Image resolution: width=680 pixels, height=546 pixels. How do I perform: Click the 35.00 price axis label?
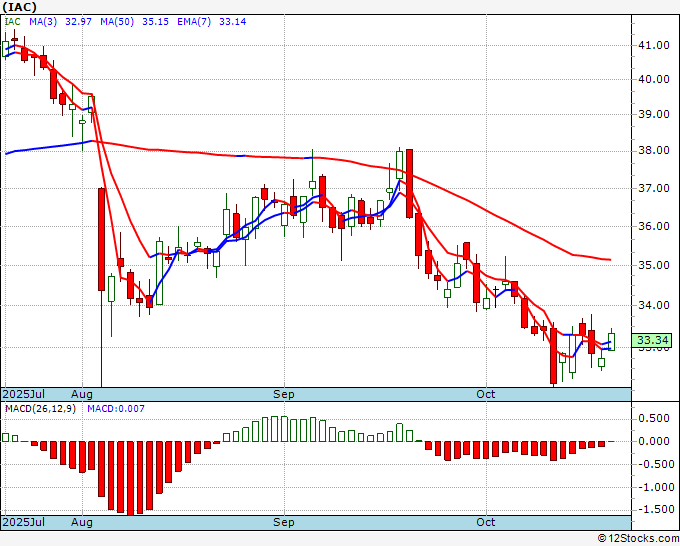coord(654,265)
